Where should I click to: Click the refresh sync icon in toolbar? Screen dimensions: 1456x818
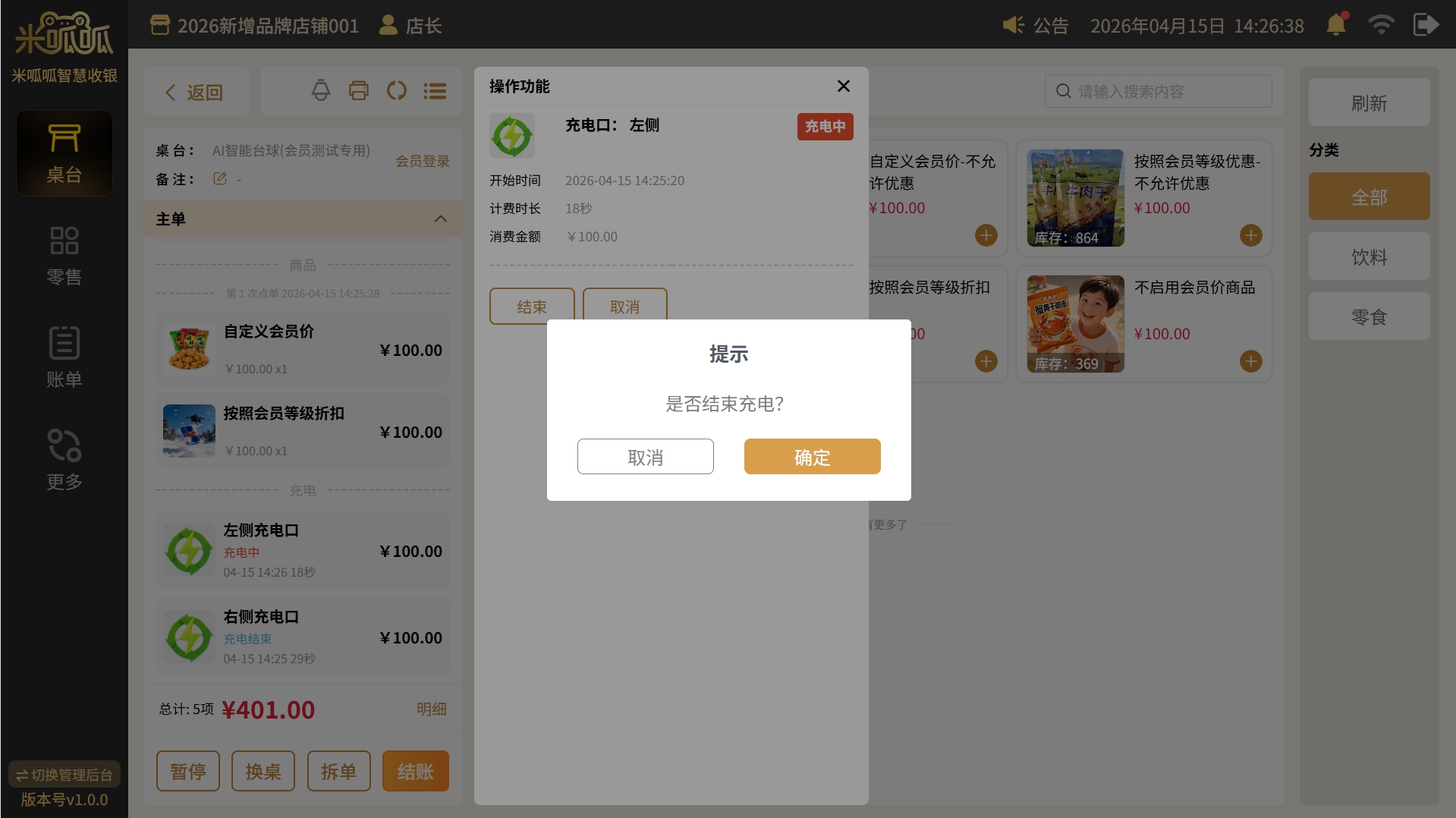pos(397,91)
